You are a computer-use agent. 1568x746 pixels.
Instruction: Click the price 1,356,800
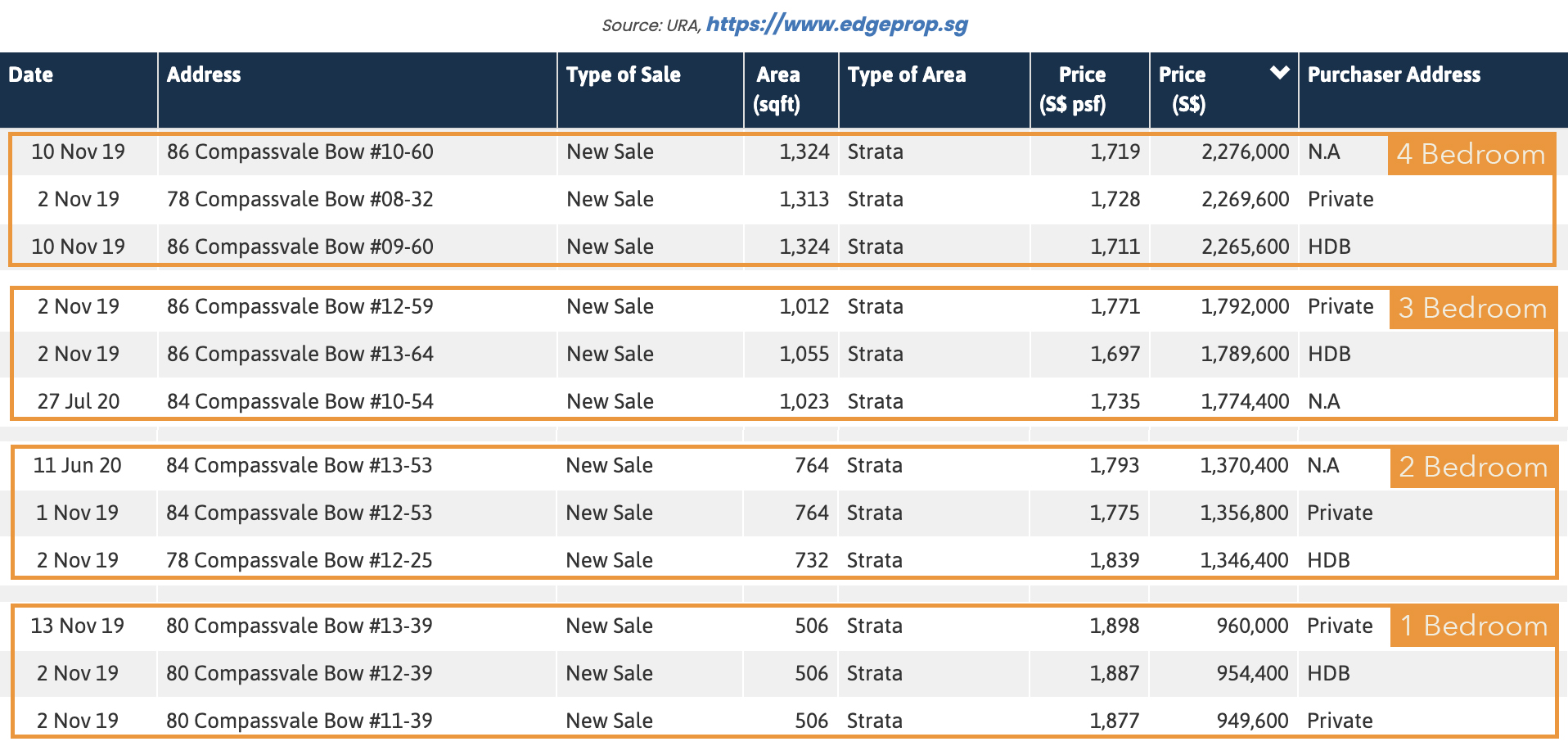pos(1244,513)
